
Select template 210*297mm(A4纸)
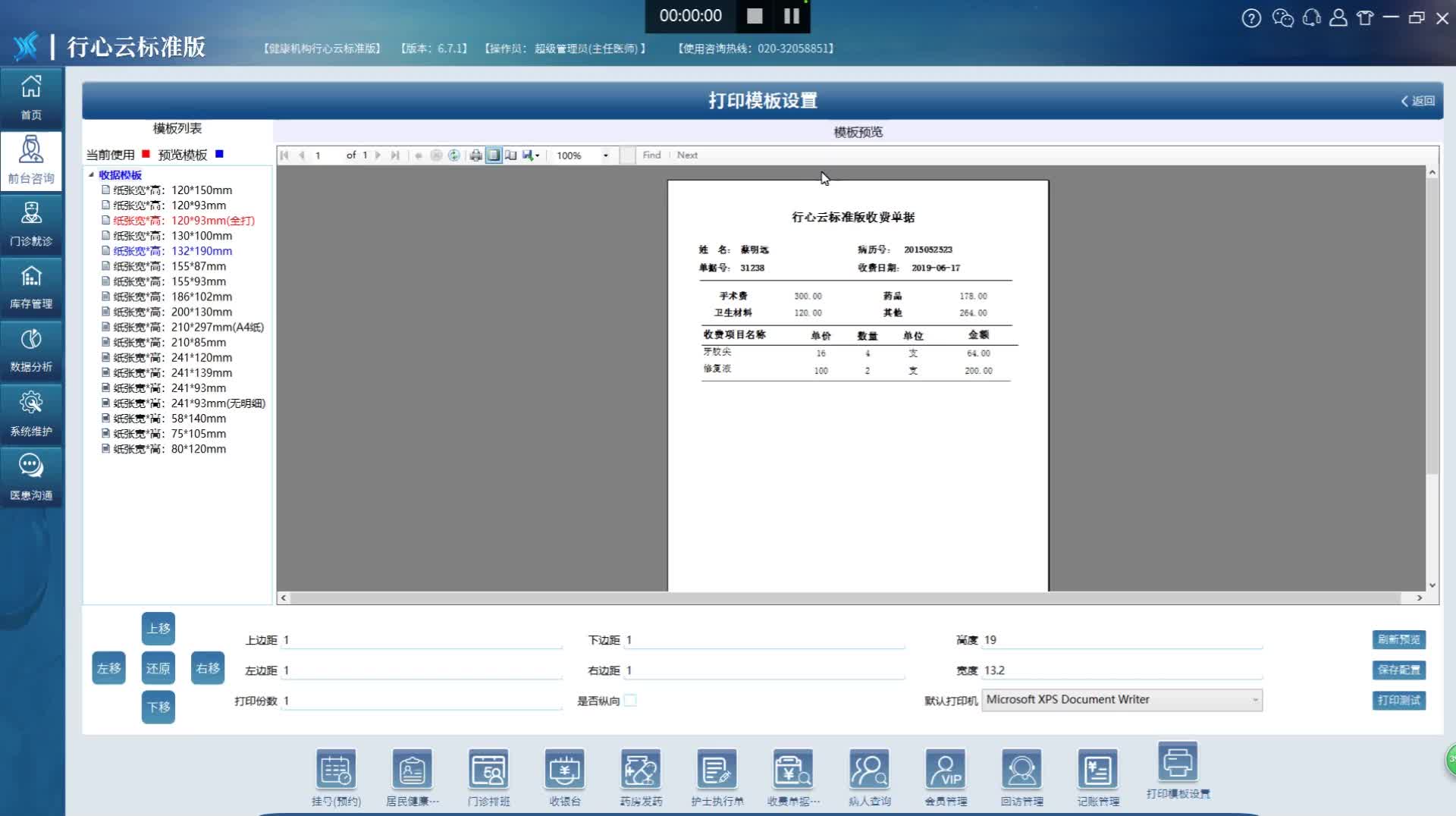click(x=183, y=327)
